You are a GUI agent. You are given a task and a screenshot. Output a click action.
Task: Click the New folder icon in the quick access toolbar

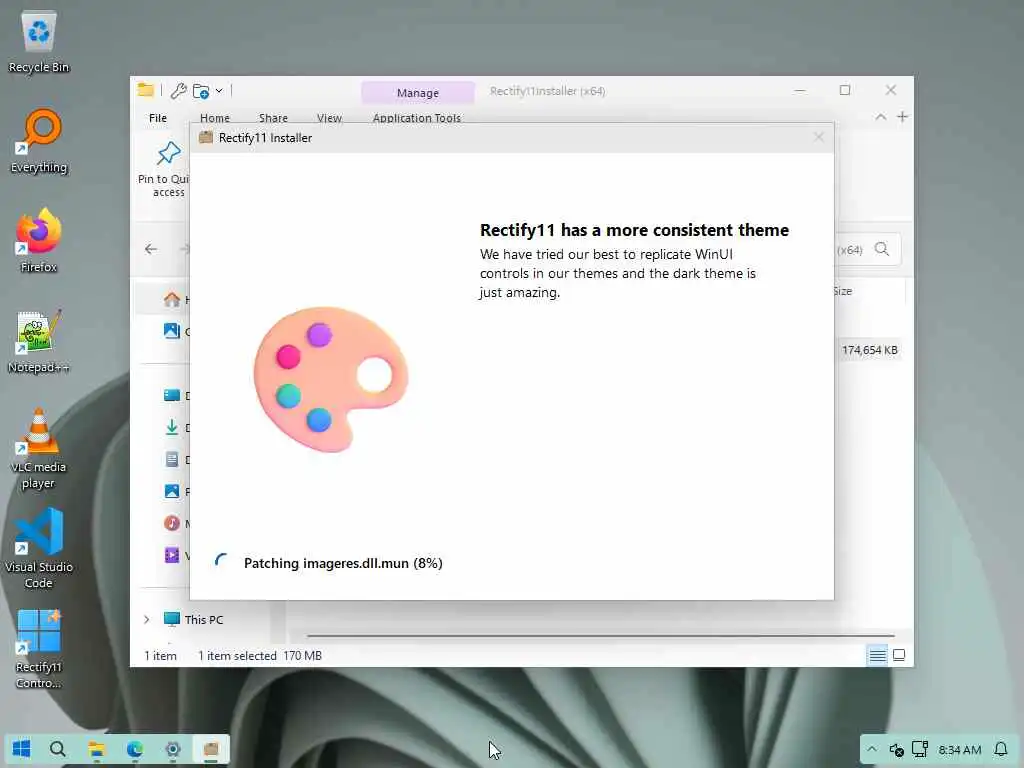point(201,91)
